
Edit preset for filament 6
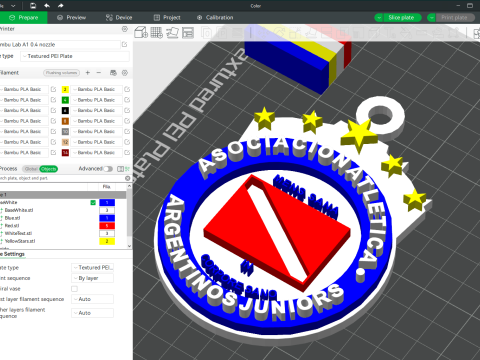127,110
